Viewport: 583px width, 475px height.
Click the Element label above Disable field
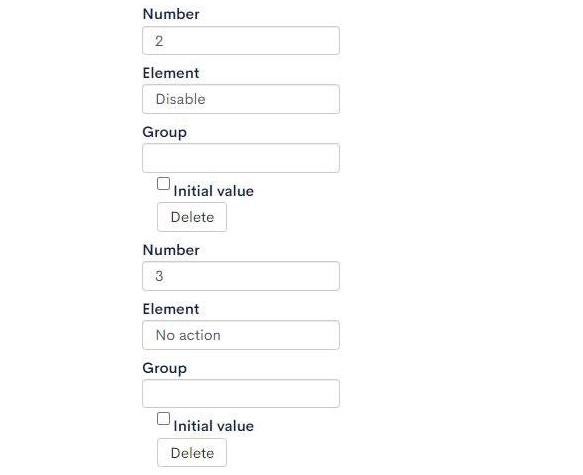point(171,73)
